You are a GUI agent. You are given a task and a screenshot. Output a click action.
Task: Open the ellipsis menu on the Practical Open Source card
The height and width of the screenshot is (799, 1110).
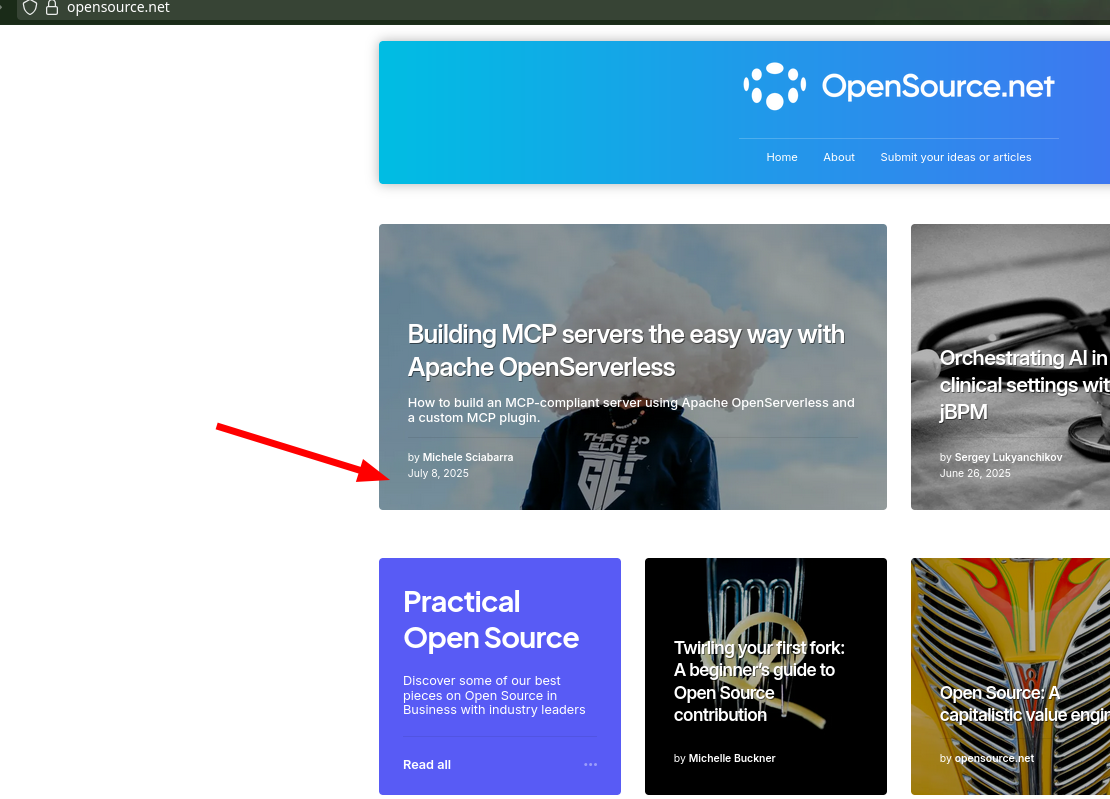click(x=590, y=764)
